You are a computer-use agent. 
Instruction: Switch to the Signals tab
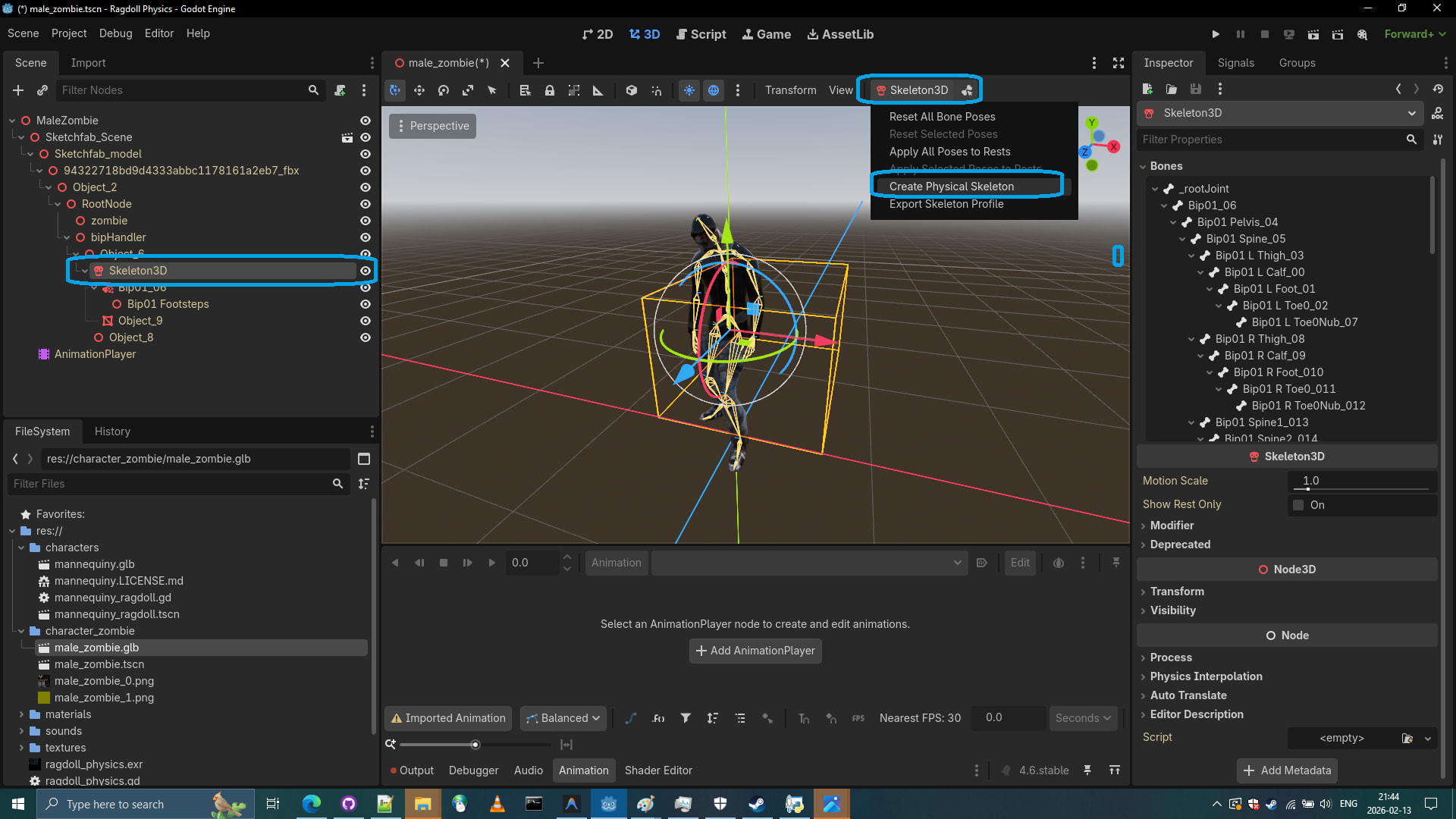point(1235,63)
